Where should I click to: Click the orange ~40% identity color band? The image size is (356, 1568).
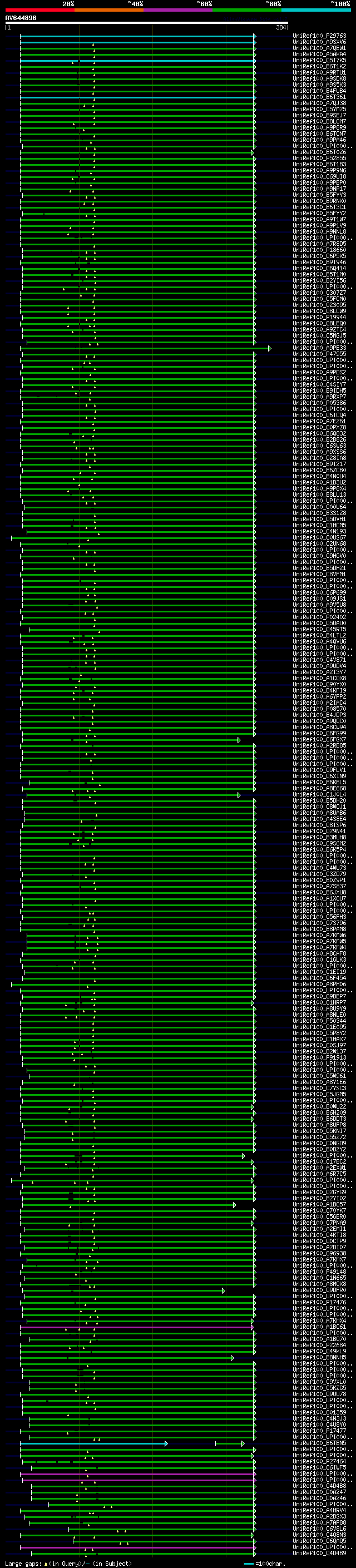click(109, 10)
